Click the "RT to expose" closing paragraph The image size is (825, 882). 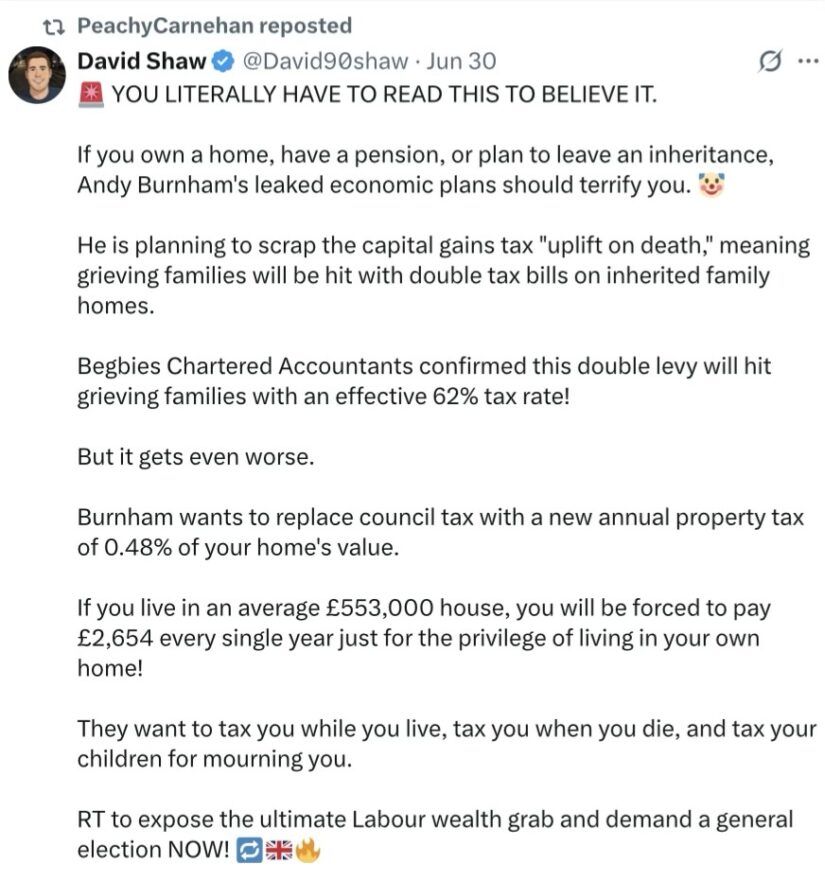435,835
